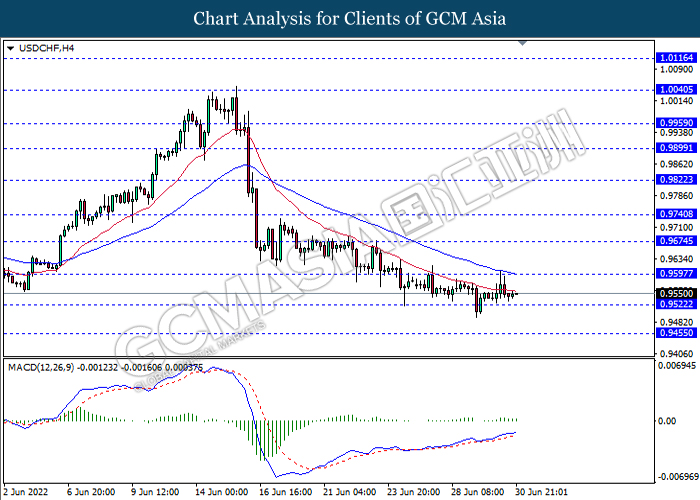This screenshot has width=700, height=500.
Task: Select the current price 0.95500 label
Action: click(x=676, y=293)
